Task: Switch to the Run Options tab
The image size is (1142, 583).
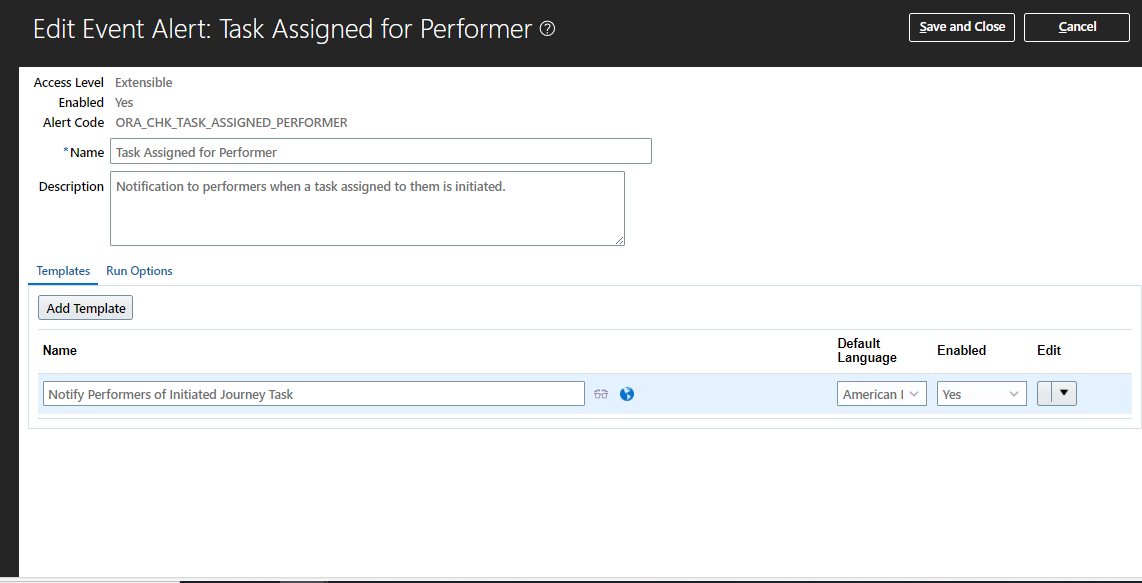Action: click(x=139, y=270)
